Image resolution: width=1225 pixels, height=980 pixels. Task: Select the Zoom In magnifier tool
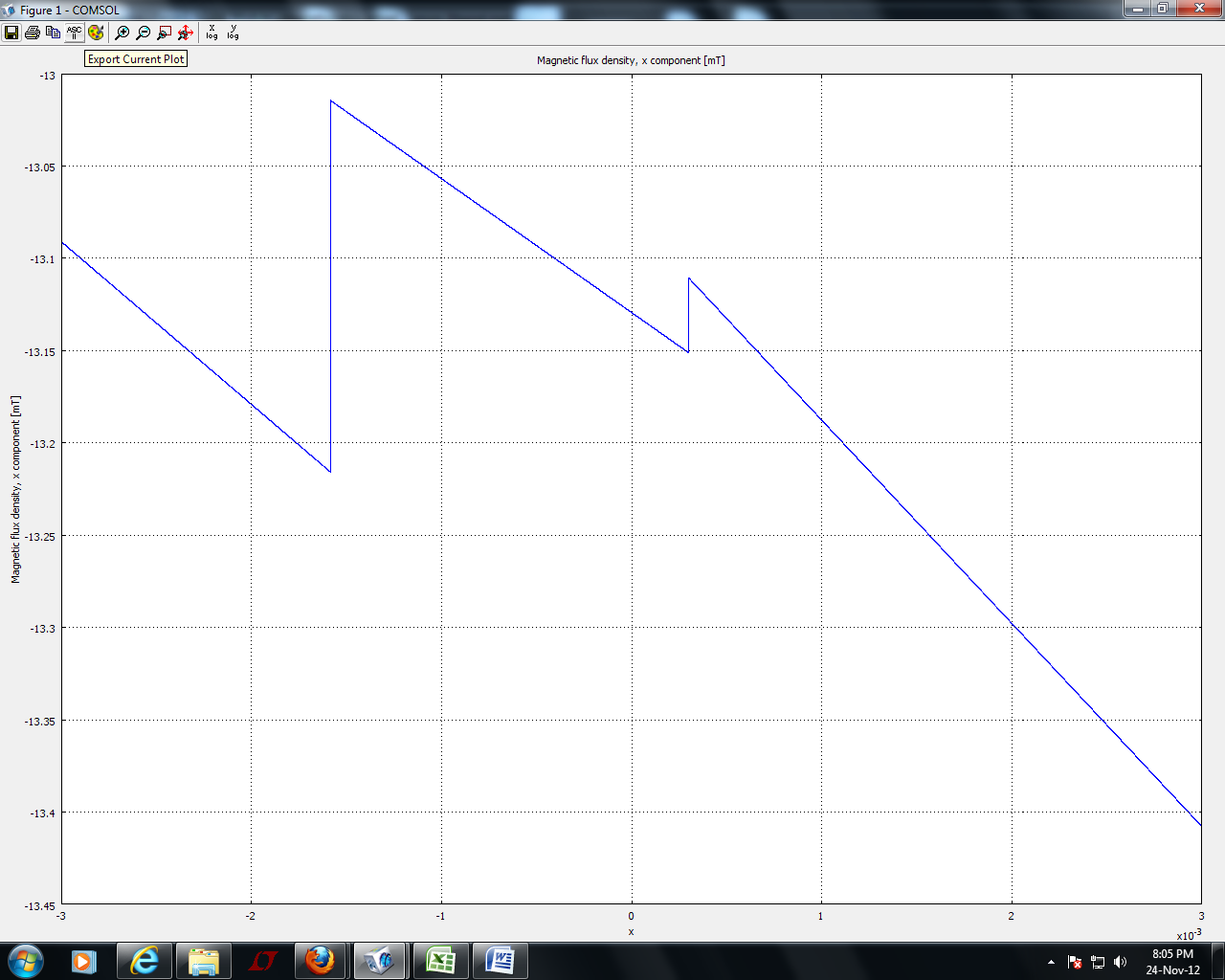click(x=122, y=33)
